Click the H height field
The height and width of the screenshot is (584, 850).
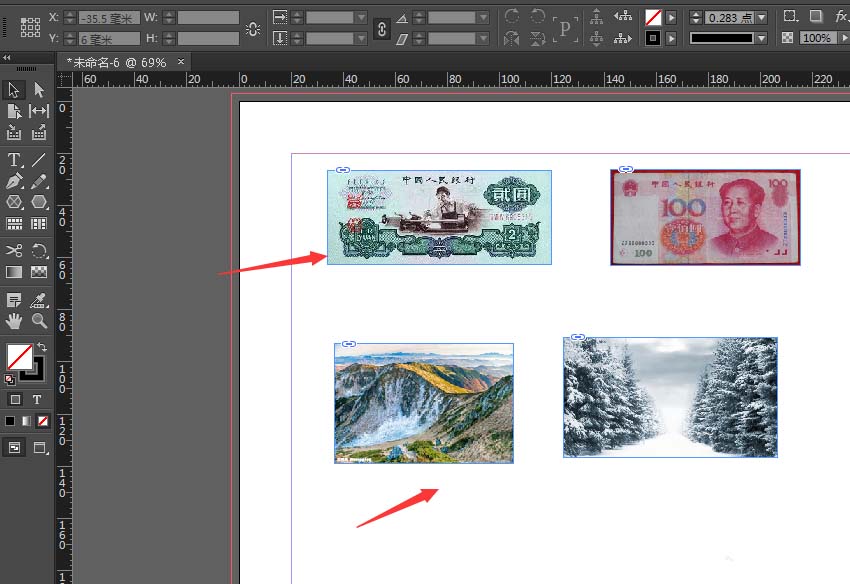208,38
